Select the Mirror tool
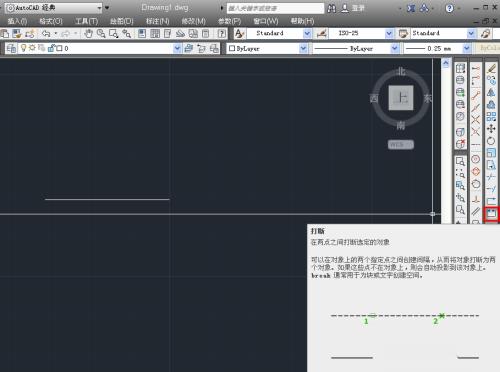This screenshot has height=372, width=500. point(491,92)
